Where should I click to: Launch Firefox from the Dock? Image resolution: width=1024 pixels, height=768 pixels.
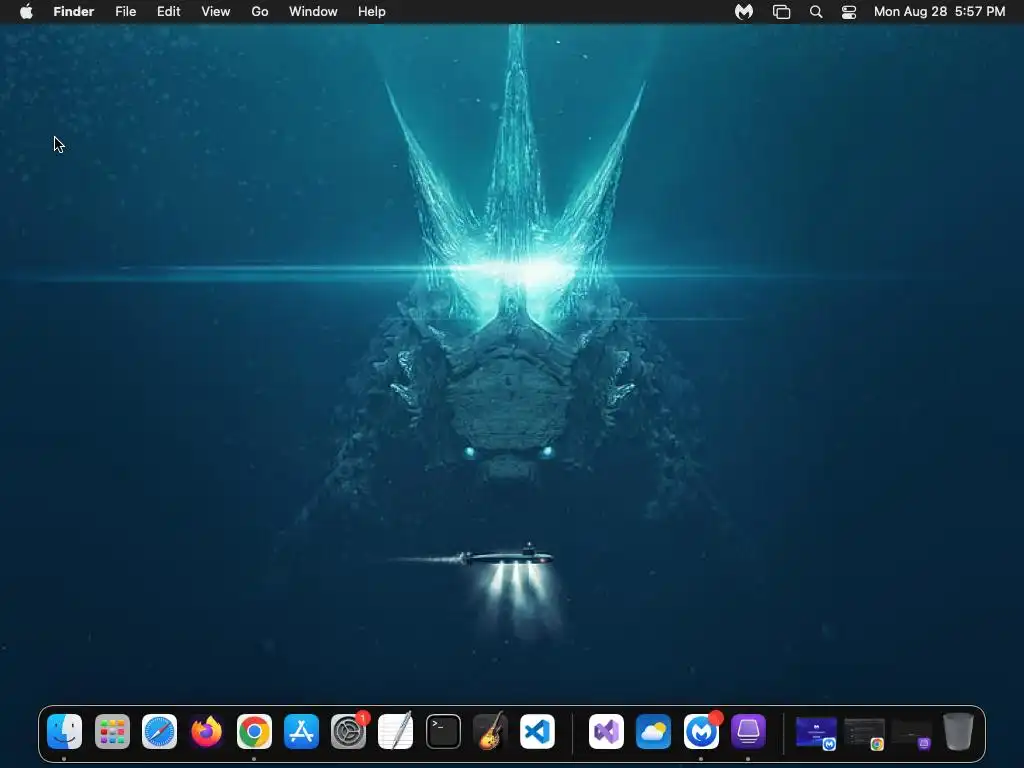206,731
